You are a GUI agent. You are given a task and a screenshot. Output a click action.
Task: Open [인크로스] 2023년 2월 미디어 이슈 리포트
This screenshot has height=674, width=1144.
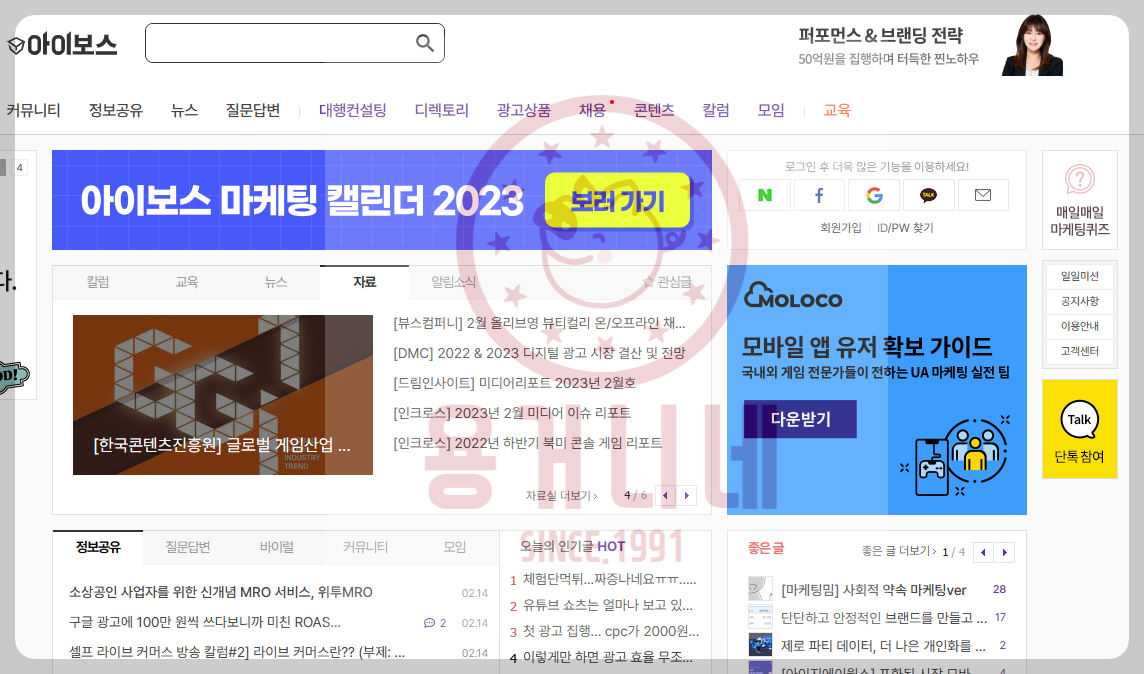tap(512, 413)
